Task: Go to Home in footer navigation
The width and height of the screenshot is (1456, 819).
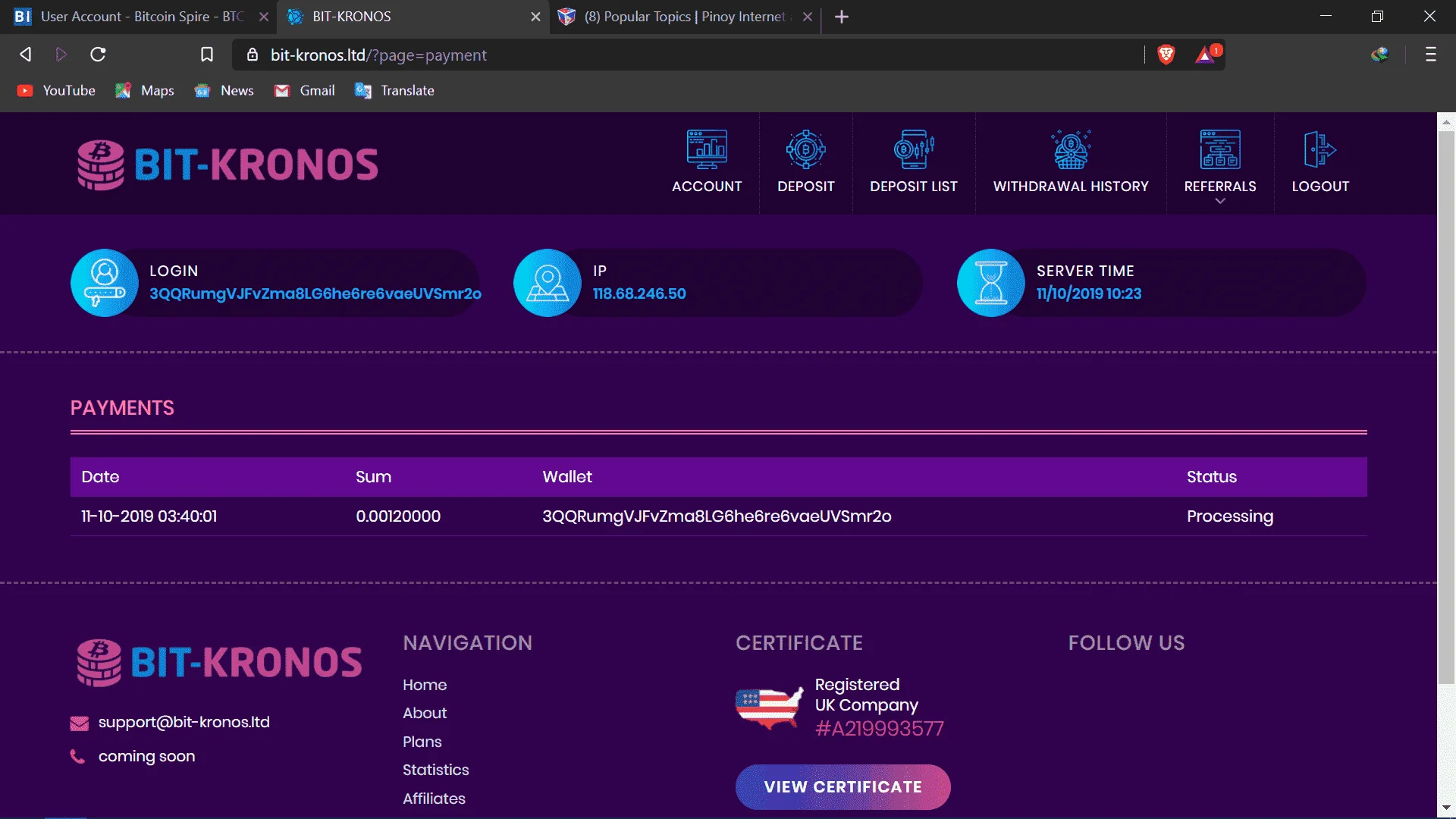Action: pyautogui.click(x=425, y=685)
